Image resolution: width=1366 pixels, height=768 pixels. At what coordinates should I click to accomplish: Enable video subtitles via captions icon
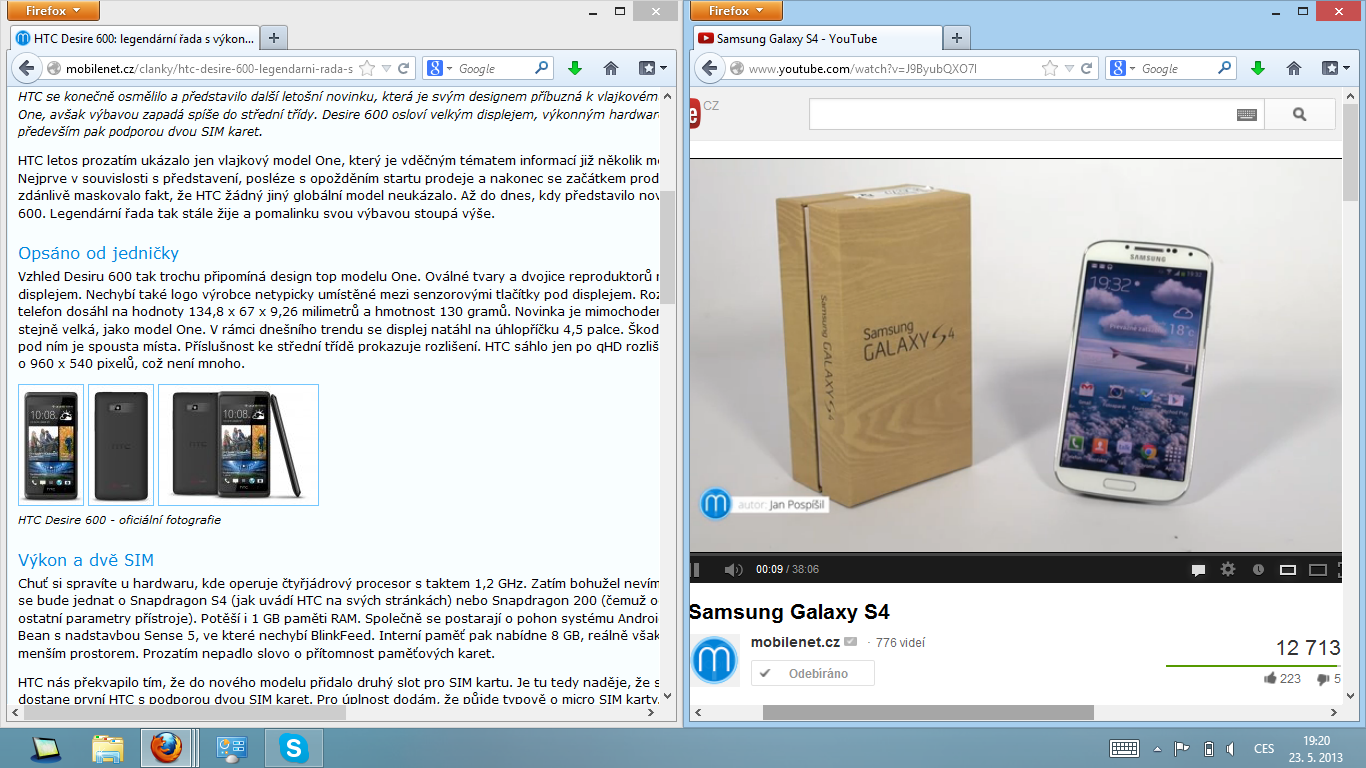[1198, 570]
